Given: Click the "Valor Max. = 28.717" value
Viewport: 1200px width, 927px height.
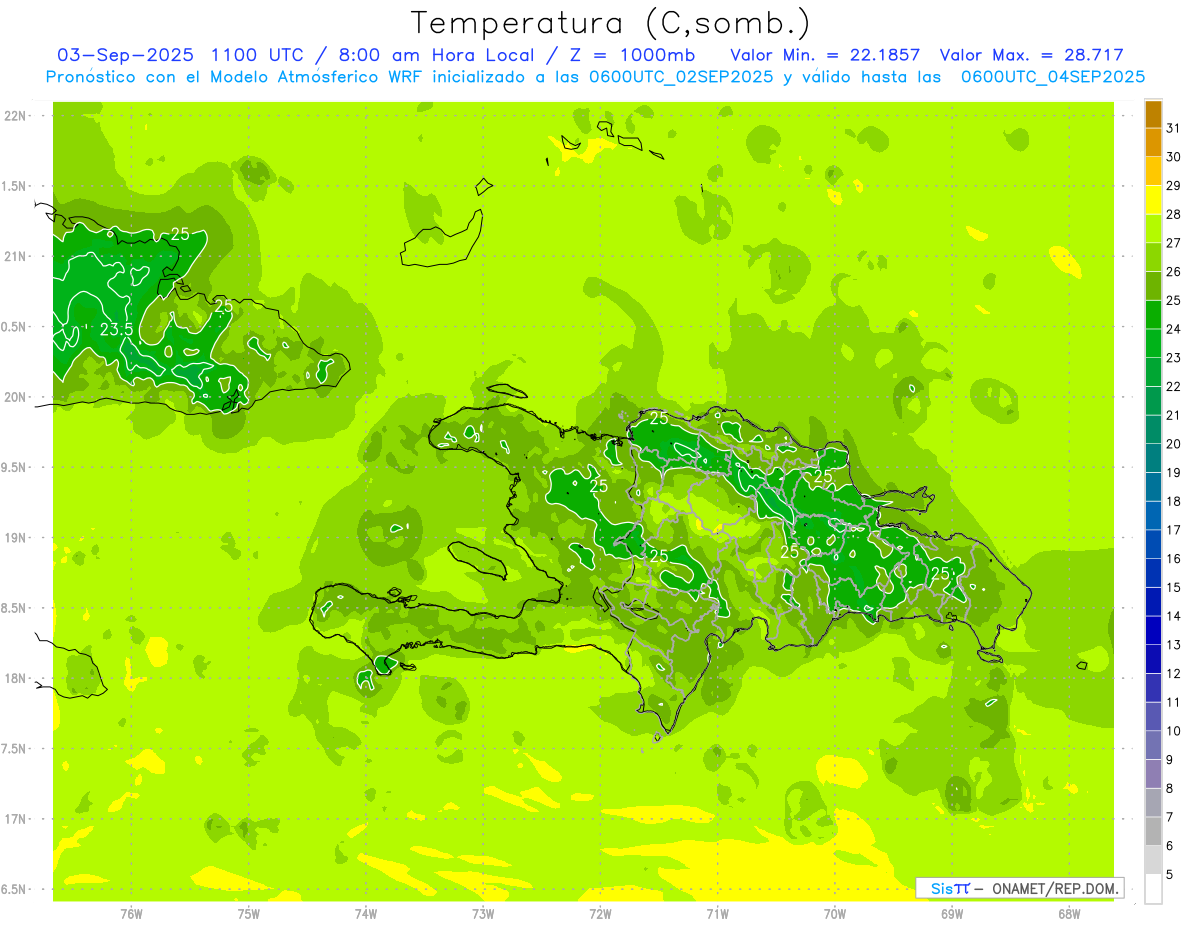Looking at the screenshot, I should pos(1032,55).
